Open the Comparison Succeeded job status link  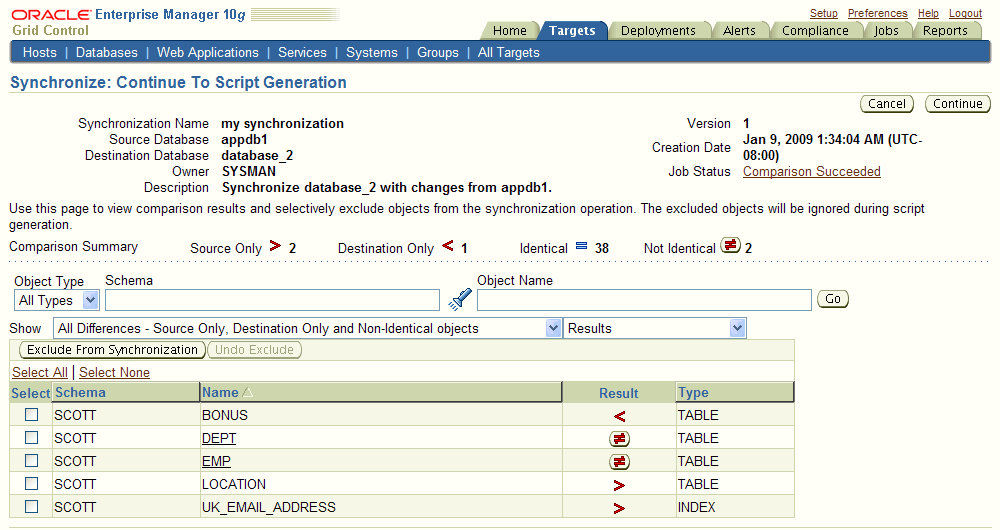pyautogui.click(x=811, y=172)
